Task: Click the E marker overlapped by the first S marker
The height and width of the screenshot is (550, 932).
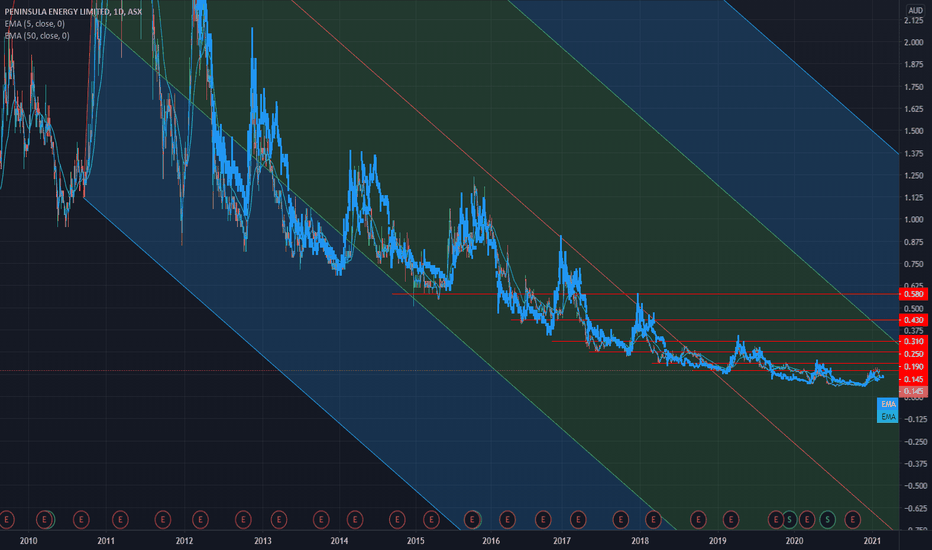Action: [774, 520]
